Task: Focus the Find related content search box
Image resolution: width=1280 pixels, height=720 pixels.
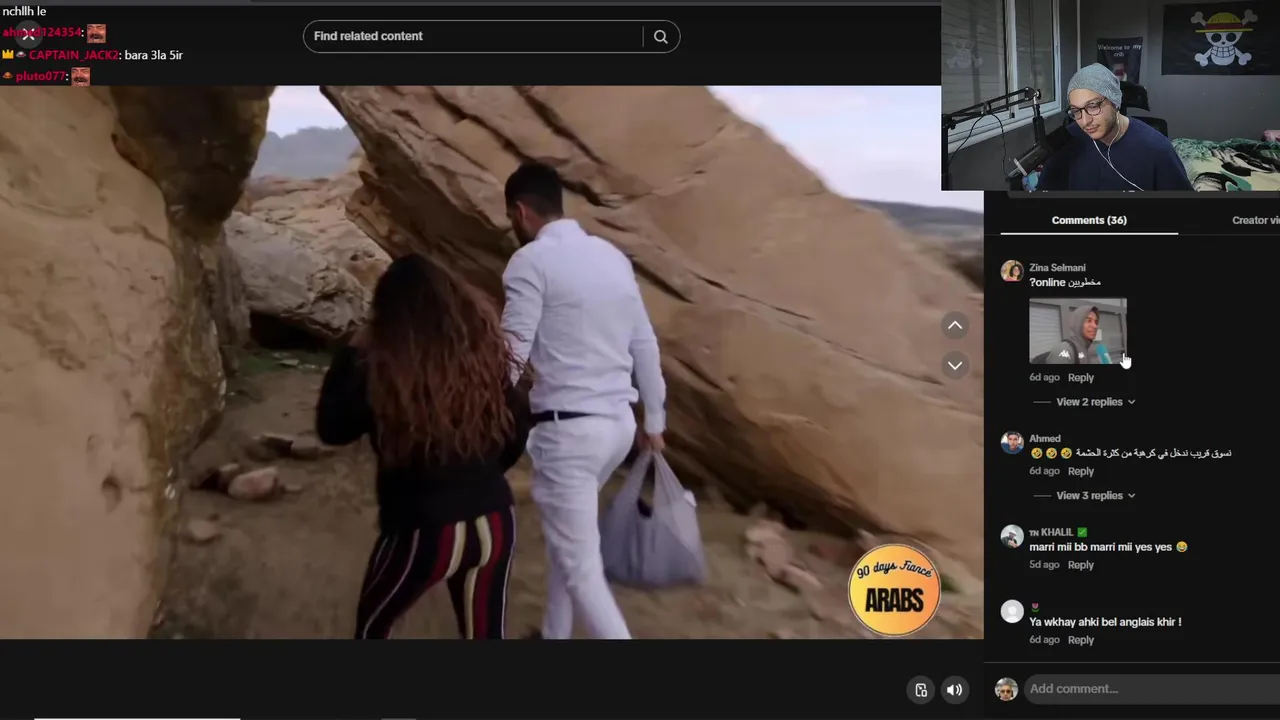Action: click(x=476, y=36)
